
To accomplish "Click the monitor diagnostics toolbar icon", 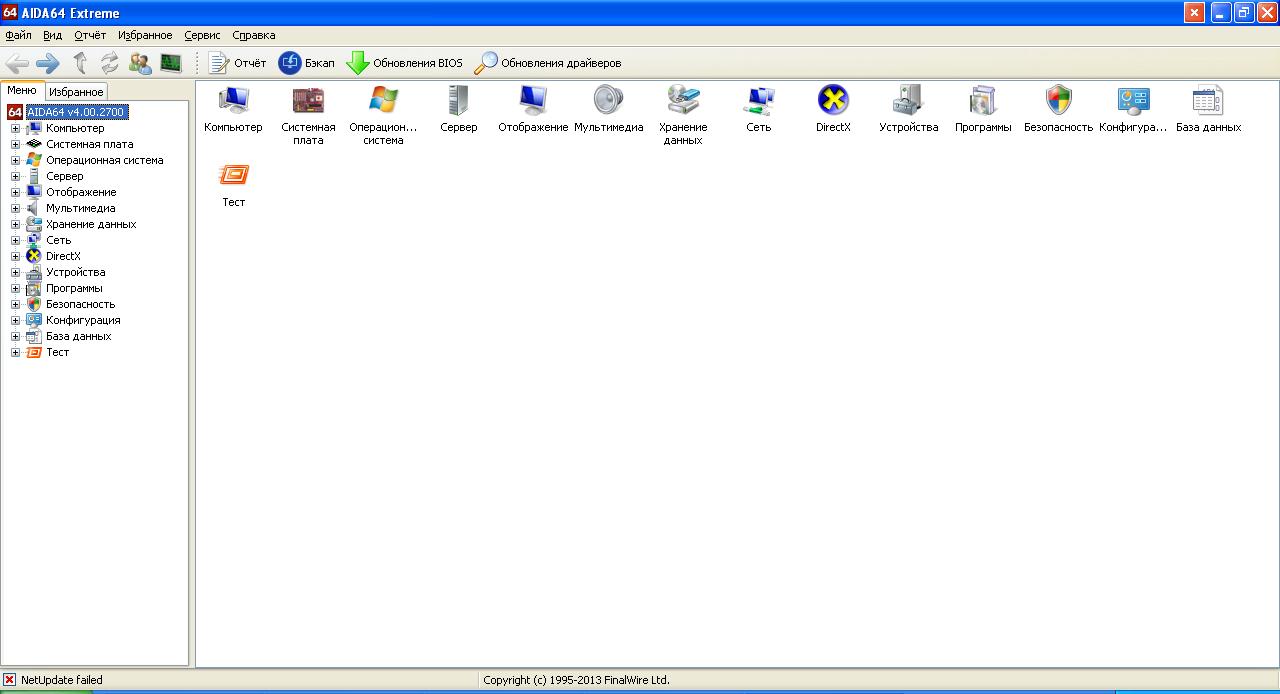I will click(171, 63).
